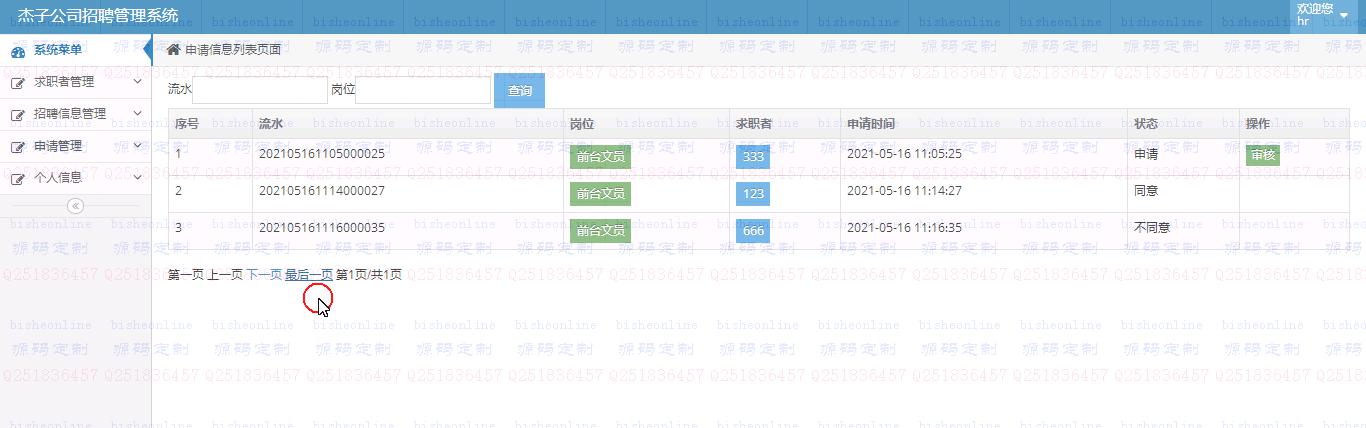Click 前台文员 tag in row 1
This screenshot has width=1366, height=428.
pos(600,156)
